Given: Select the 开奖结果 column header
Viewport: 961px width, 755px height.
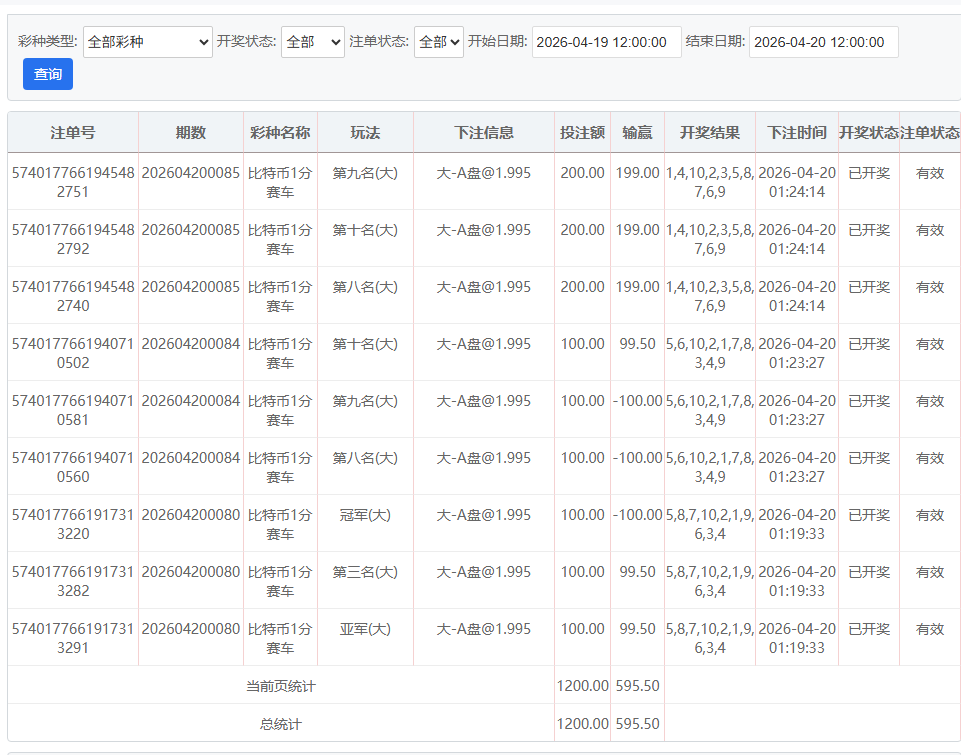Looking at the screenshot, I should pyautogui.click(x=710, y=133).
